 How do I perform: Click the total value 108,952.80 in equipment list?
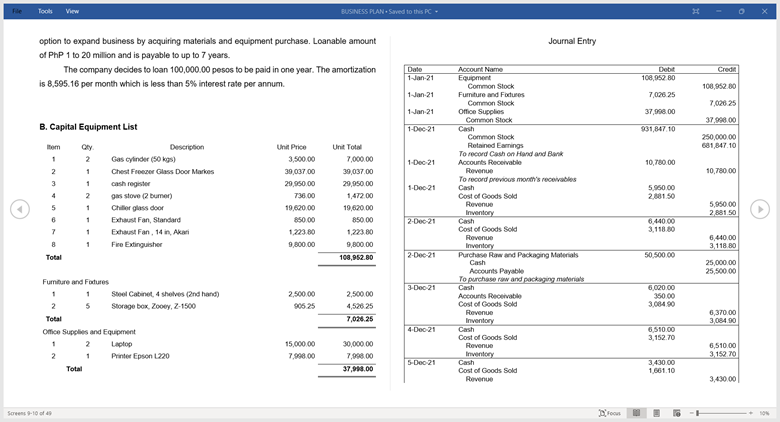click(356, 258)
